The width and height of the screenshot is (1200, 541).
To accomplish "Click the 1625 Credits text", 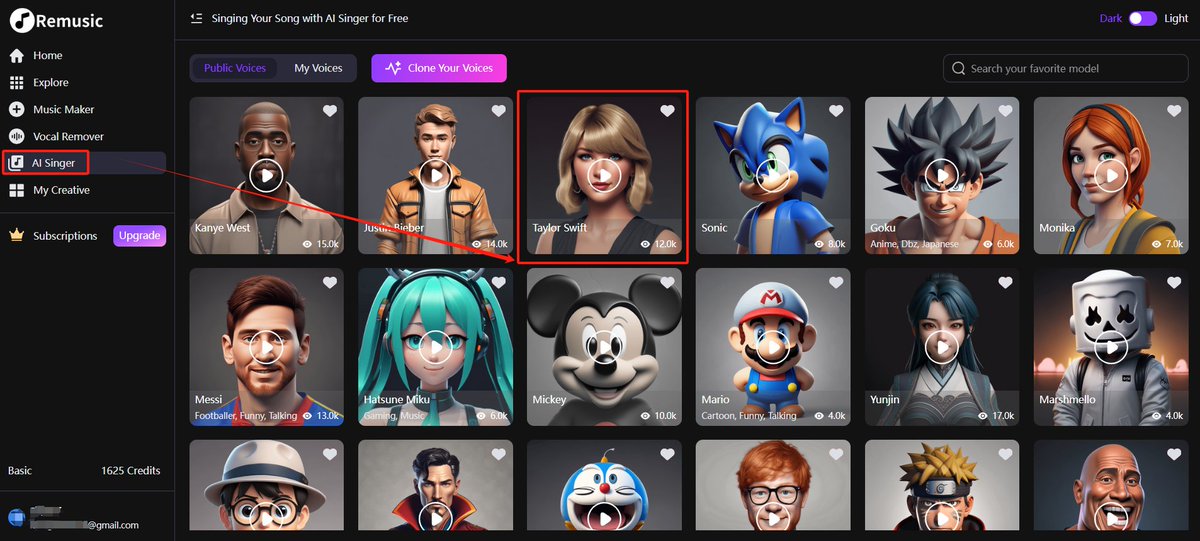I will click(x=130, y=470).
